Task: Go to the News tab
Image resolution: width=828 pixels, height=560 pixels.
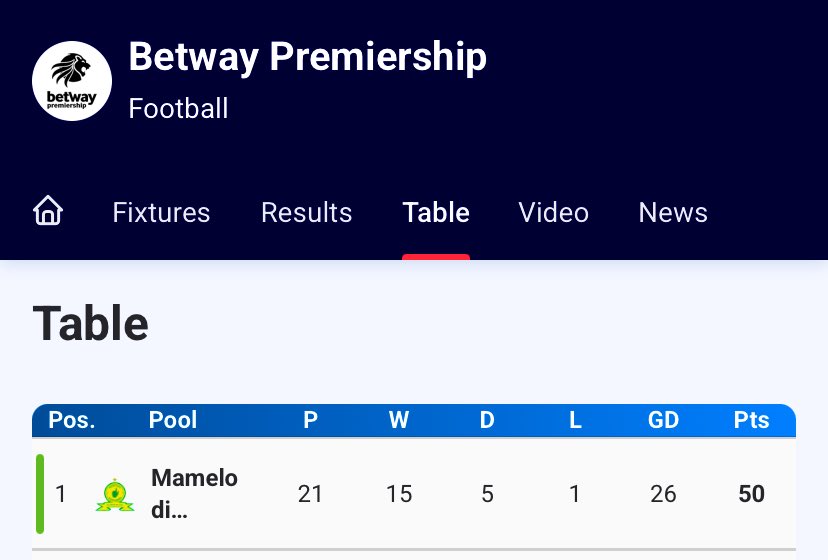Action: [673, 212]
